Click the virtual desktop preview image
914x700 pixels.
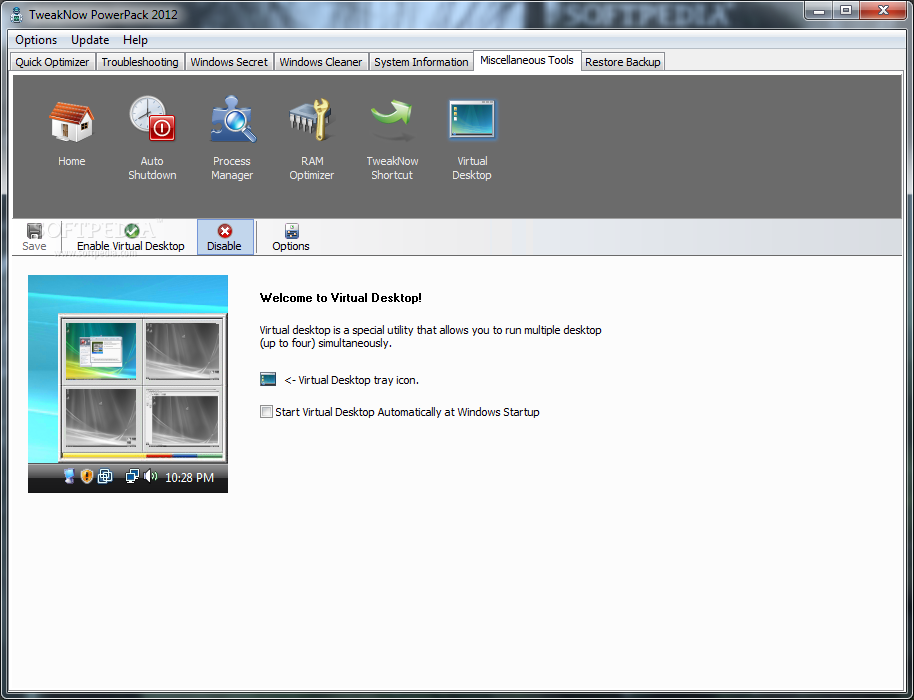(128, 384)
